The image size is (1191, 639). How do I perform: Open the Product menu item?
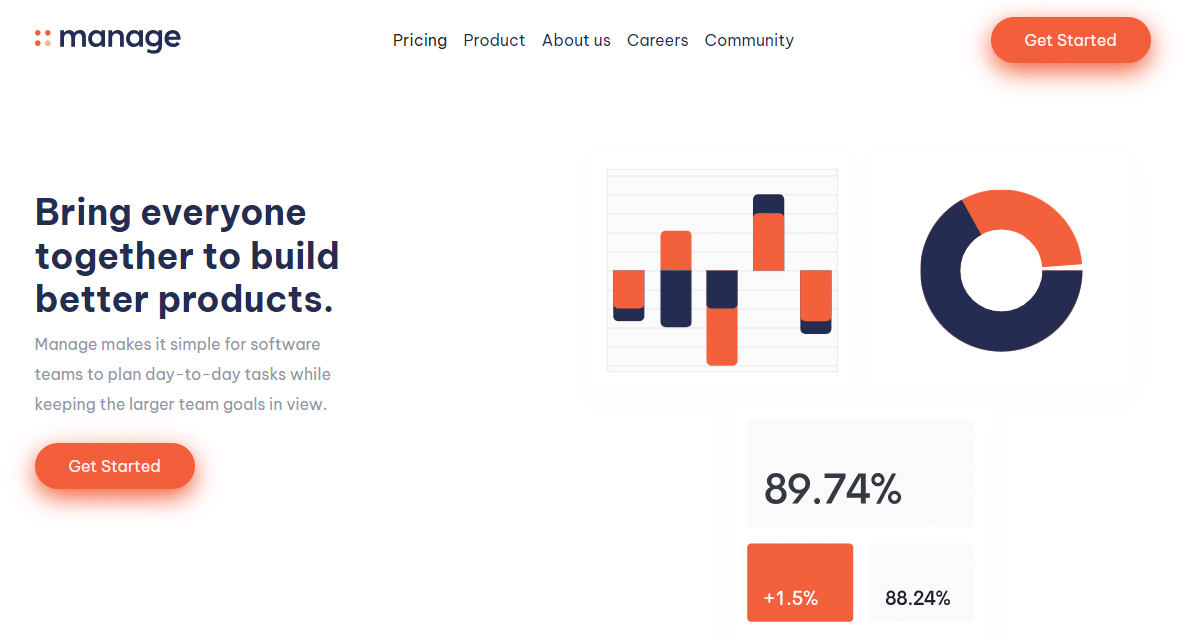[494, 40]
